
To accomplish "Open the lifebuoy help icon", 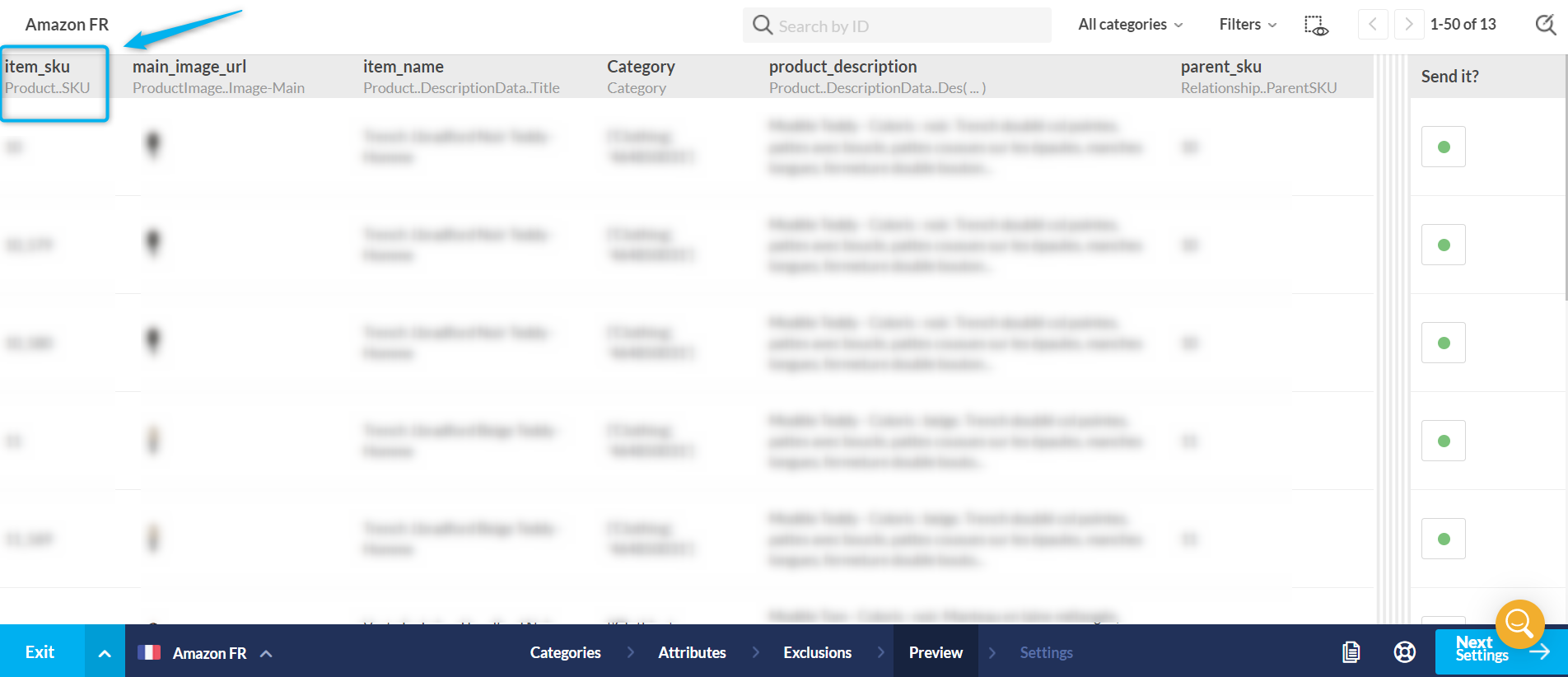I will point(1404,652).
